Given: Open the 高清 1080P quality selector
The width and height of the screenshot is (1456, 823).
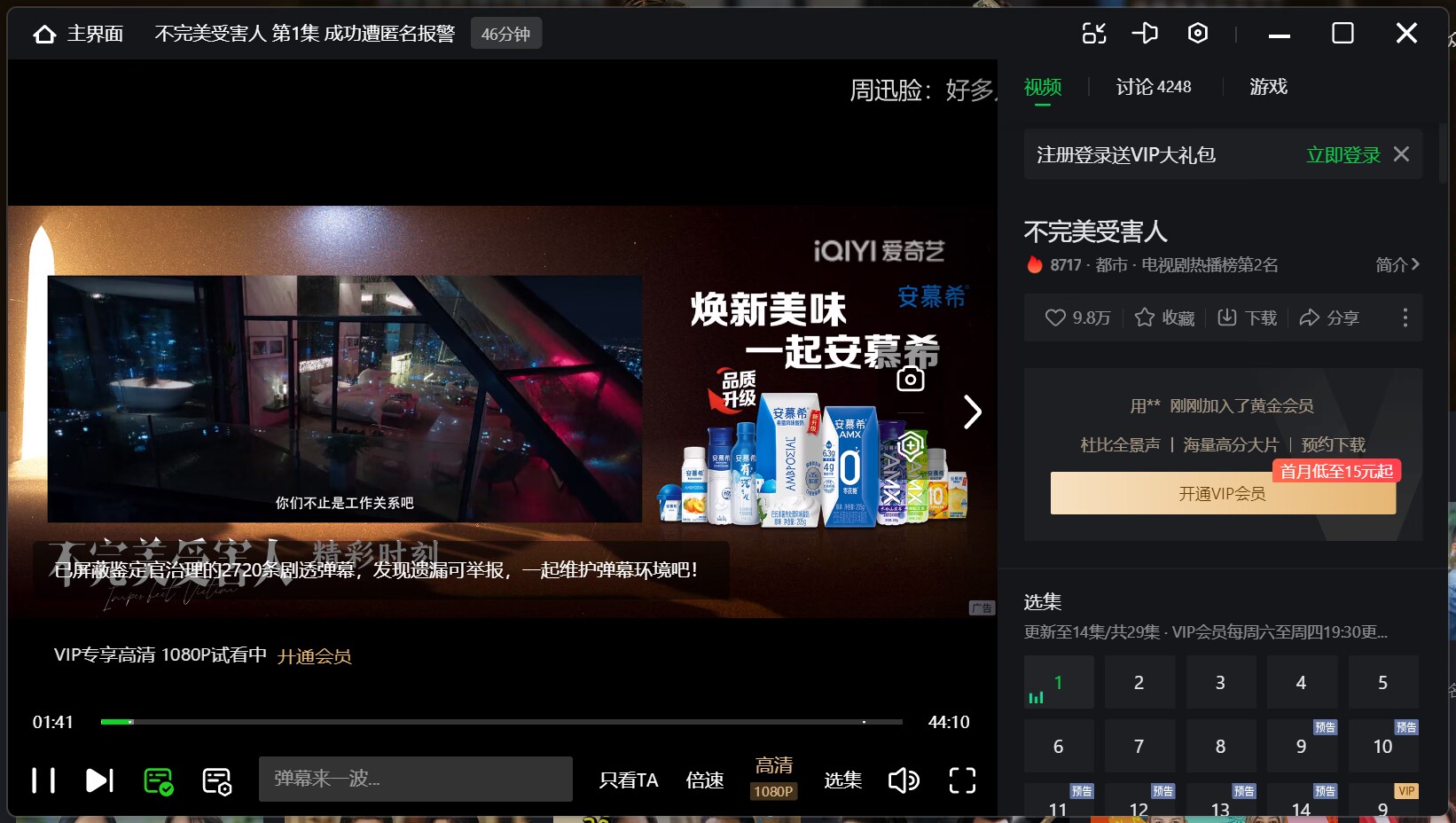Looking at the screenshot, I should pyautogui.click(x=774, y=778).
